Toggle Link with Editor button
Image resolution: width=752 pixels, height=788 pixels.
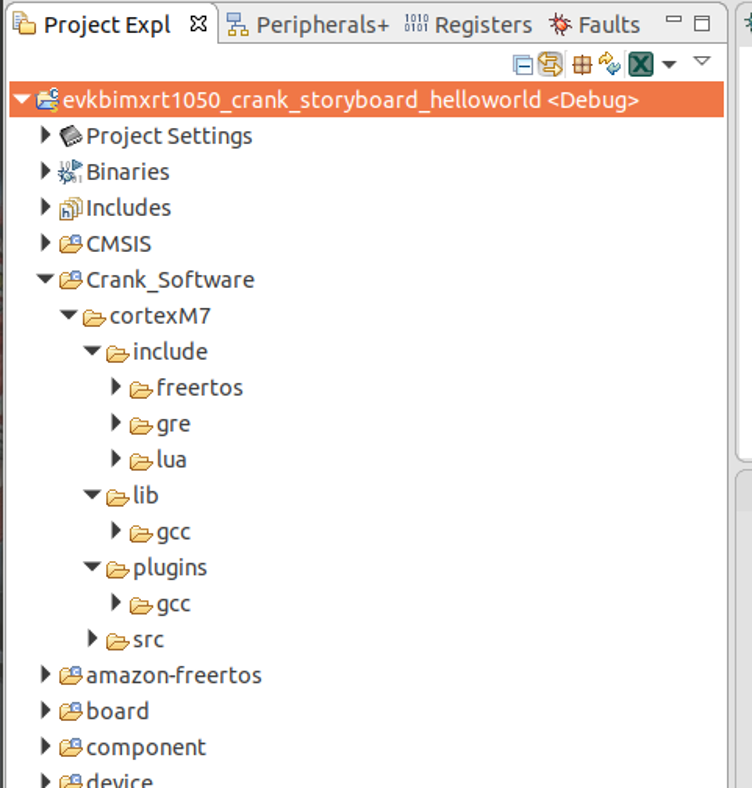pos(550,64)
